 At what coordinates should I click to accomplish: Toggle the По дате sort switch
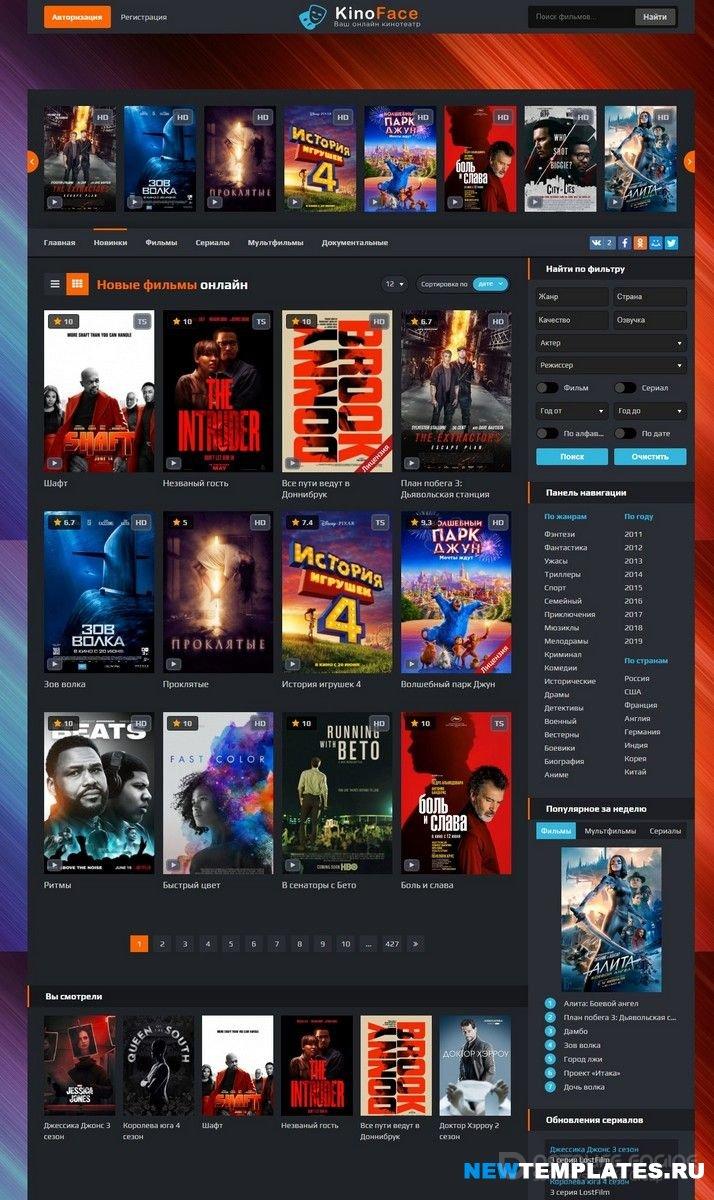pos(625,433)
